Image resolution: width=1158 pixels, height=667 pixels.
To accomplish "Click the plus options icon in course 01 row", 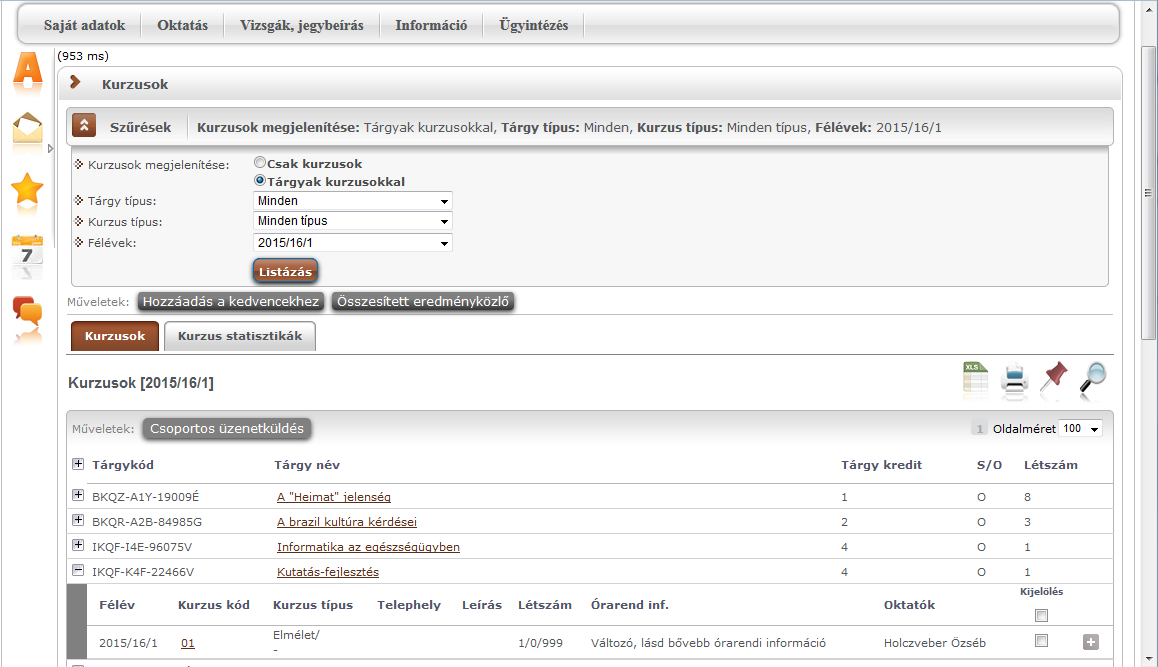I will [1091, 642].
